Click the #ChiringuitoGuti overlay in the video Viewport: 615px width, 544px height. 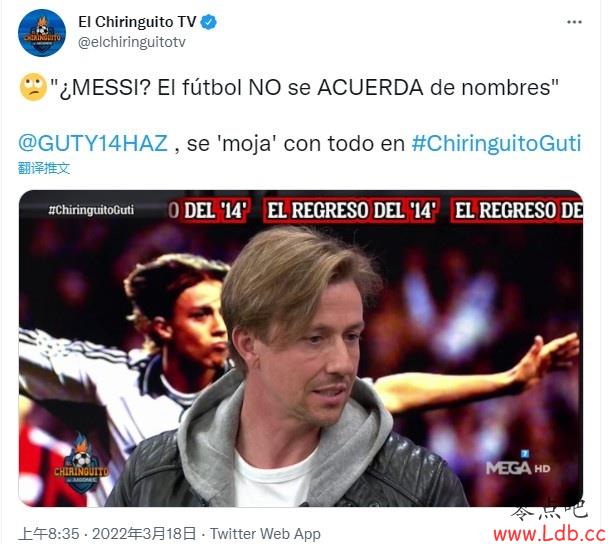[91, 210]
